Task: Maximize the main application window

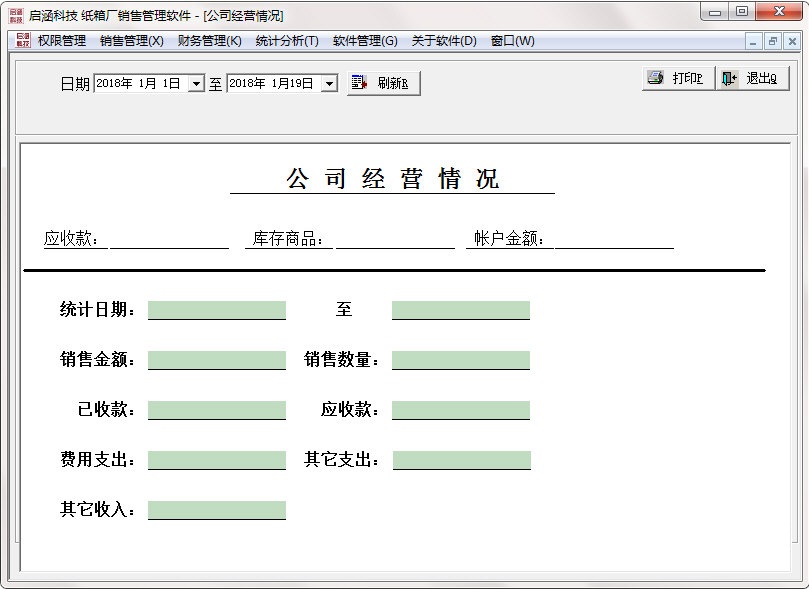Action: (x=741, y=11)
